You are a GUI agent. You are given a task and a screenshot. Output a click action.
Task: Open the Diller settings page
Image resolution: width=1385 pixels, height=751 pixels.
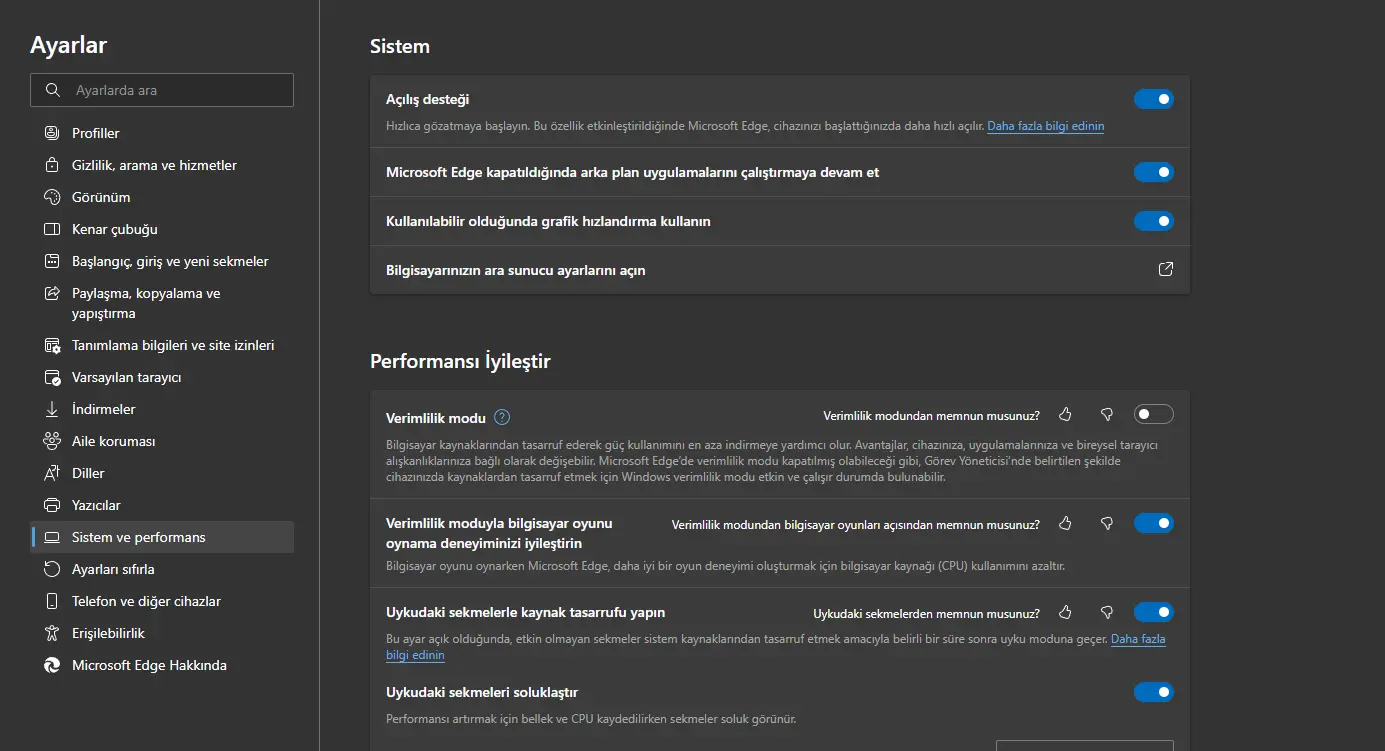(x=163, y=473)
